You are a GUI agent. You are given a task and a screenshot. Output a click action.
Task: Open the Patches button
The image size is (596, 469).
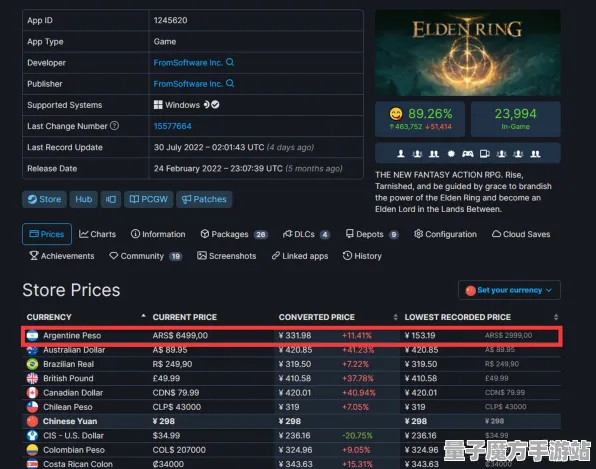coord(204,199)
